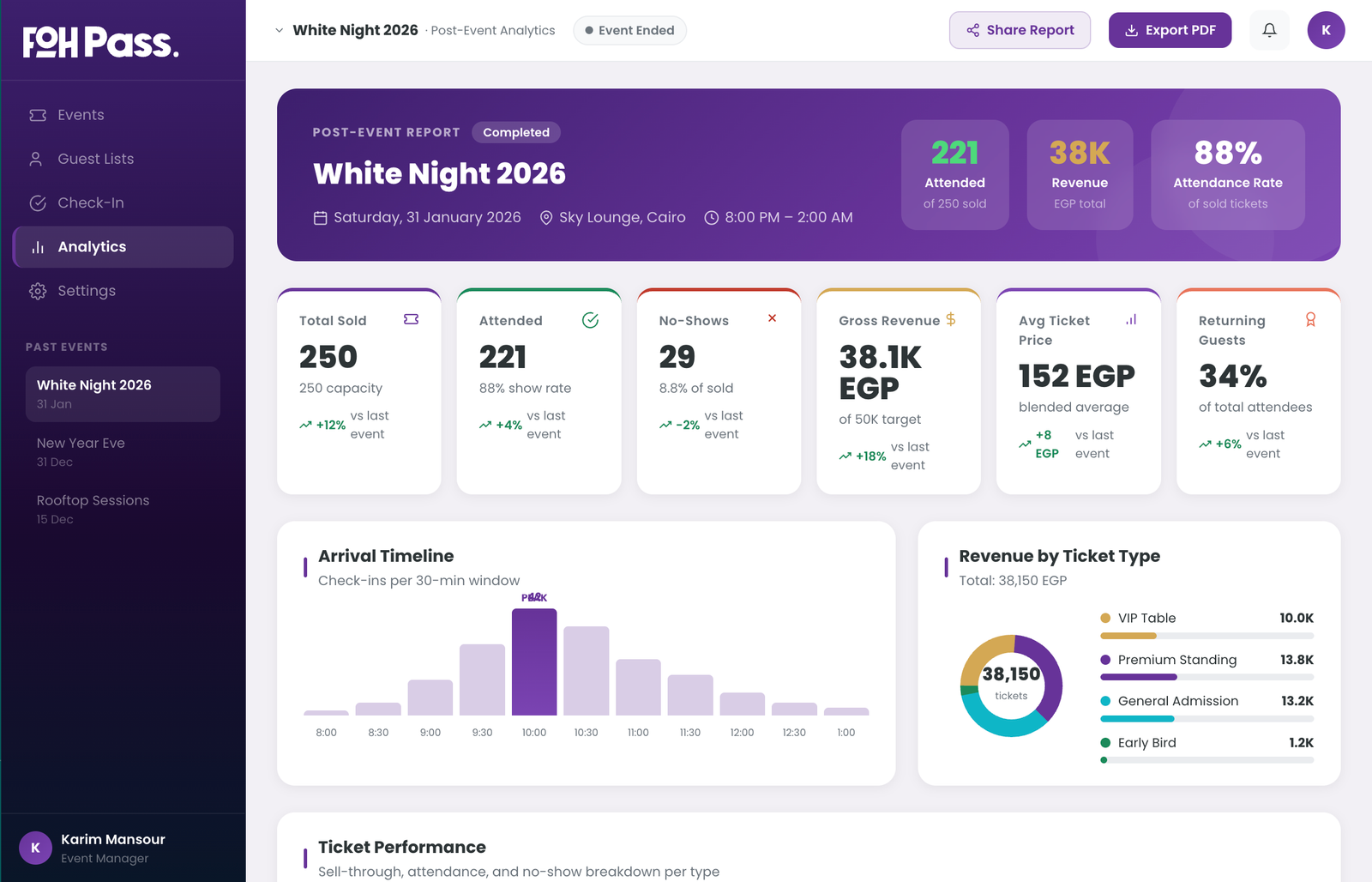Collapse the Past Events section header
Screen dimensions: 1372x882
65,347
